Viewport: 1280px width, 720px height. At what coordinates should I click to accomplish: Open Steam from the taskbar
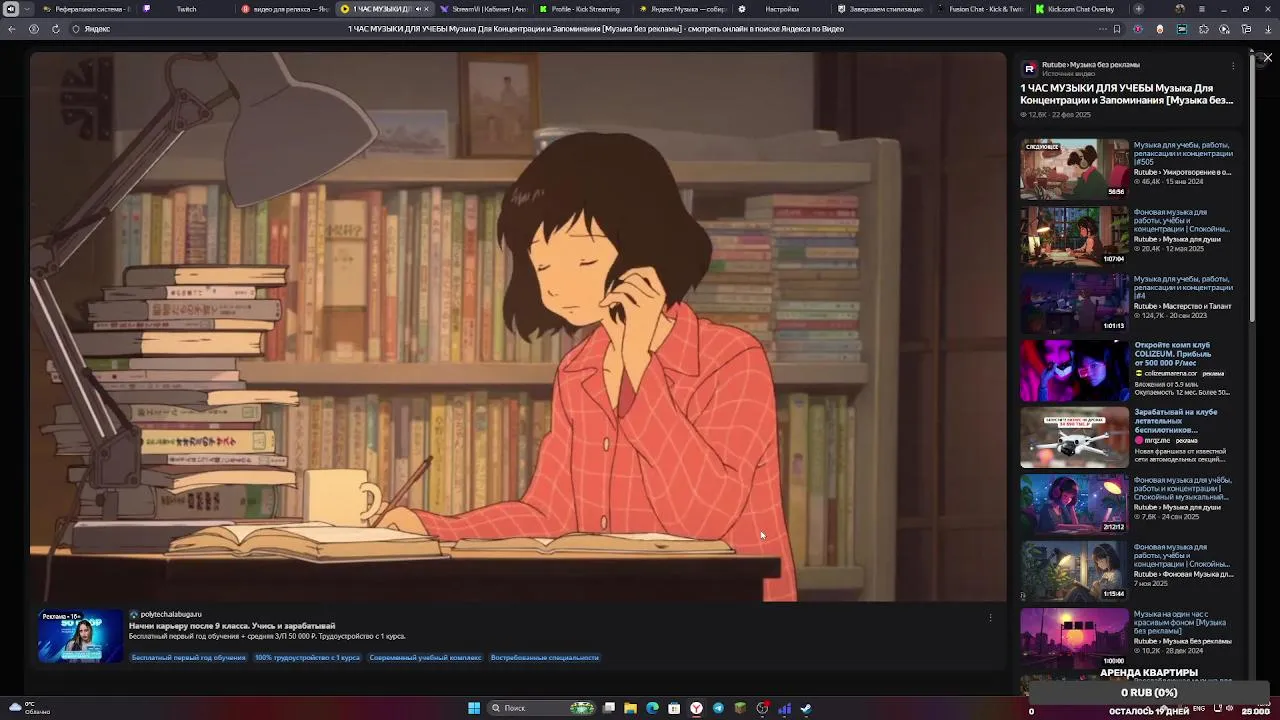(x=806, y=708)
